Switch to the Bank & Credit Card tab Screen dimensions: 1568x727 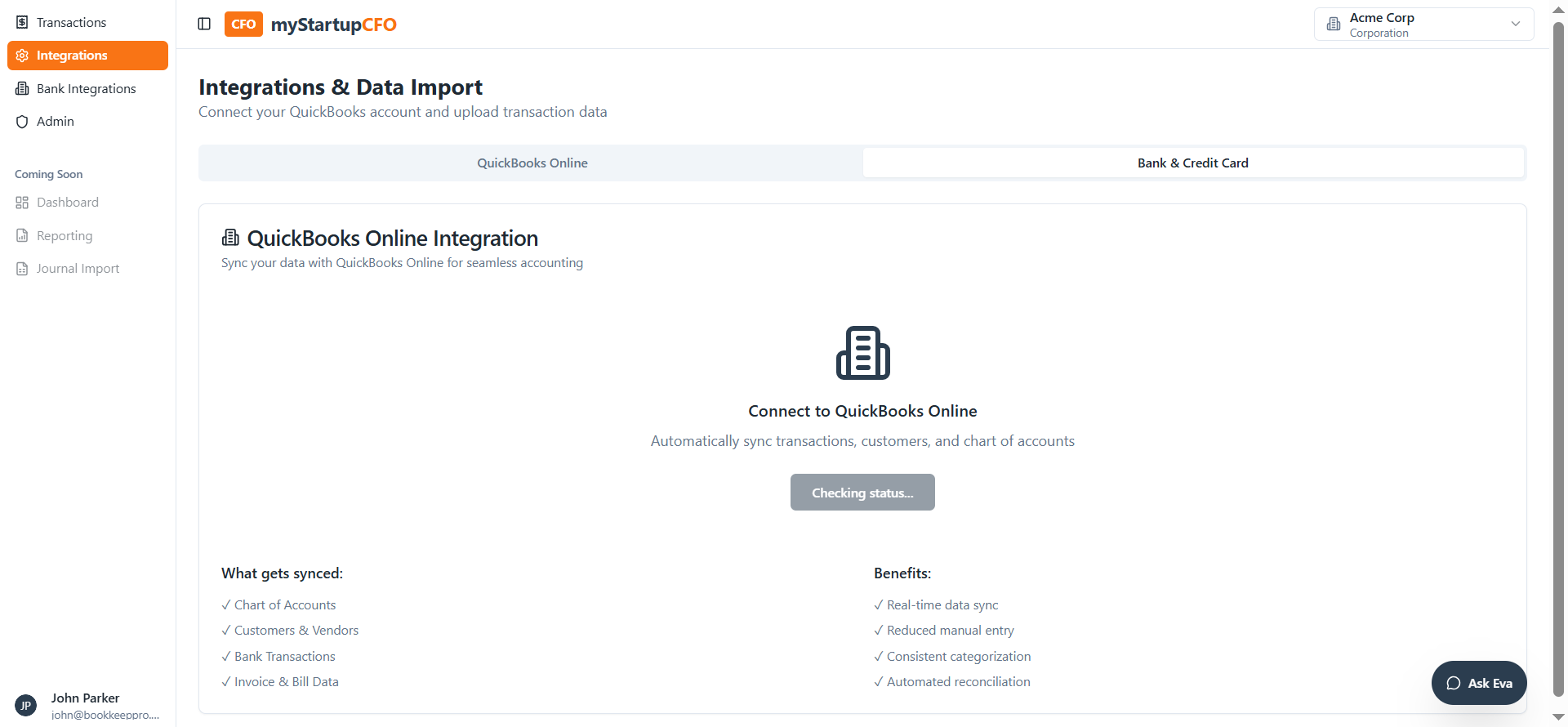(x=1192, y=163)
